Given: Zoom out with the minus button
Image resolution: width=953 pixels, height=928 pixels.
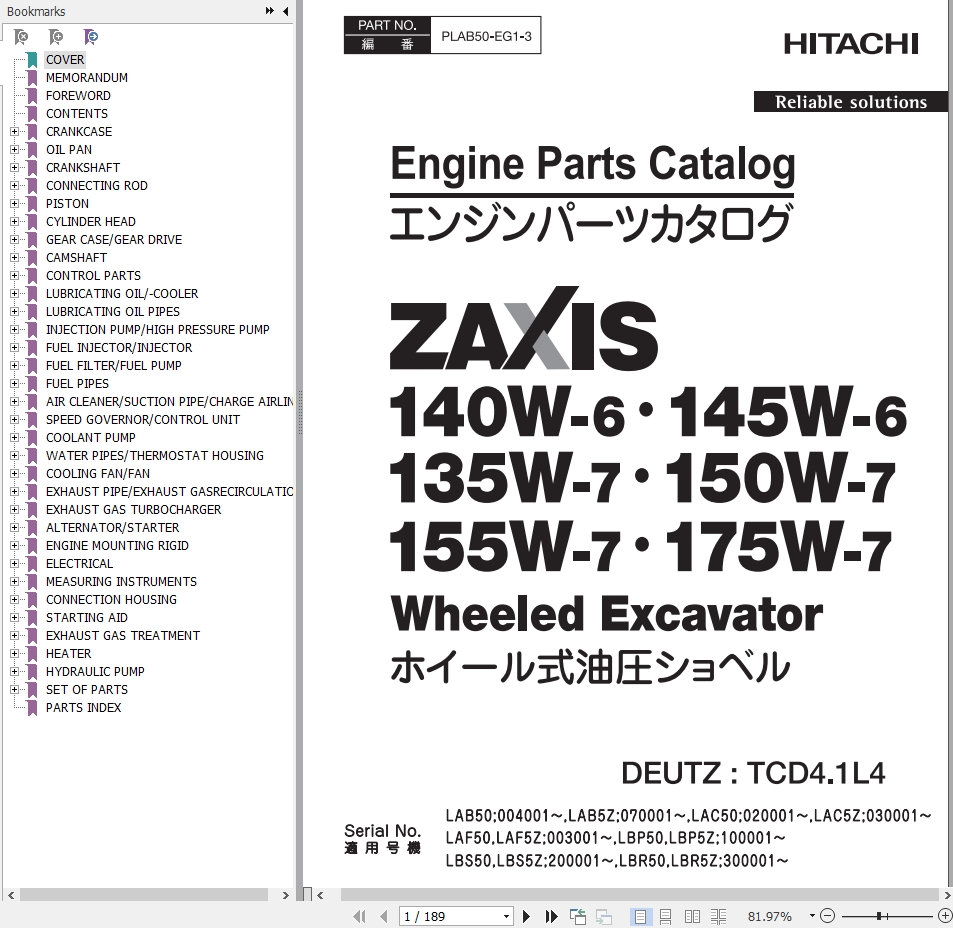Looking at the screenshot, I should coord(828,915).
